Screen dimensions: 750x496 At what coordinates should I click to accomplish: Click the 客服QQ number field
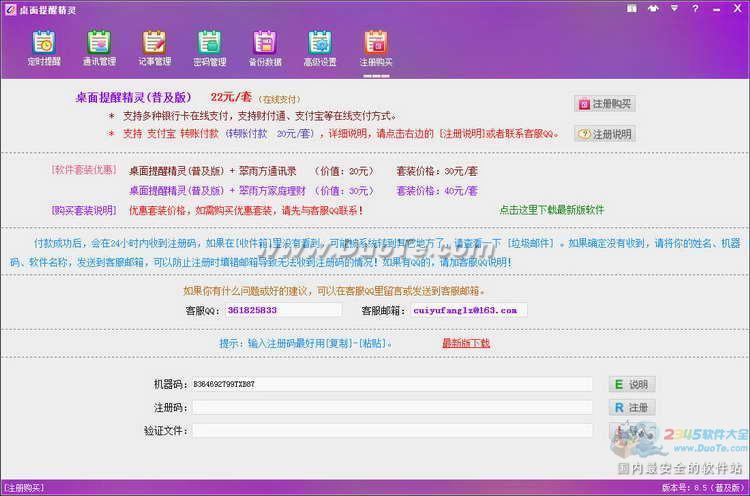(283, 310)
